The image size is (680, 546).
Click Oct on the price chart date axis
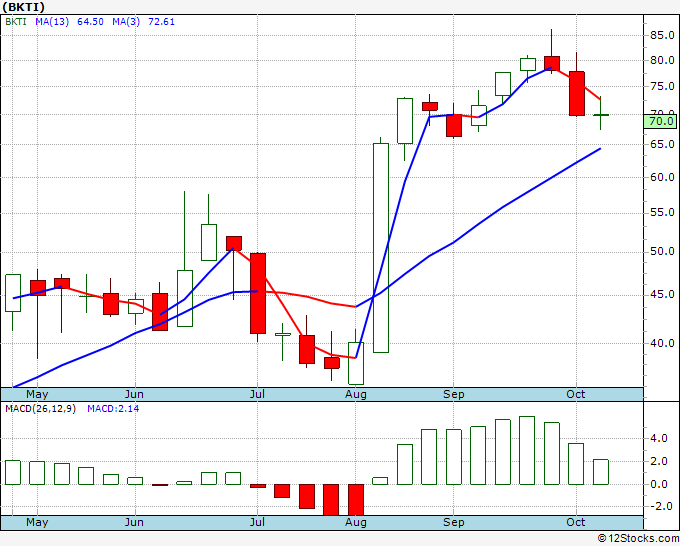click(x=575, y=394)
